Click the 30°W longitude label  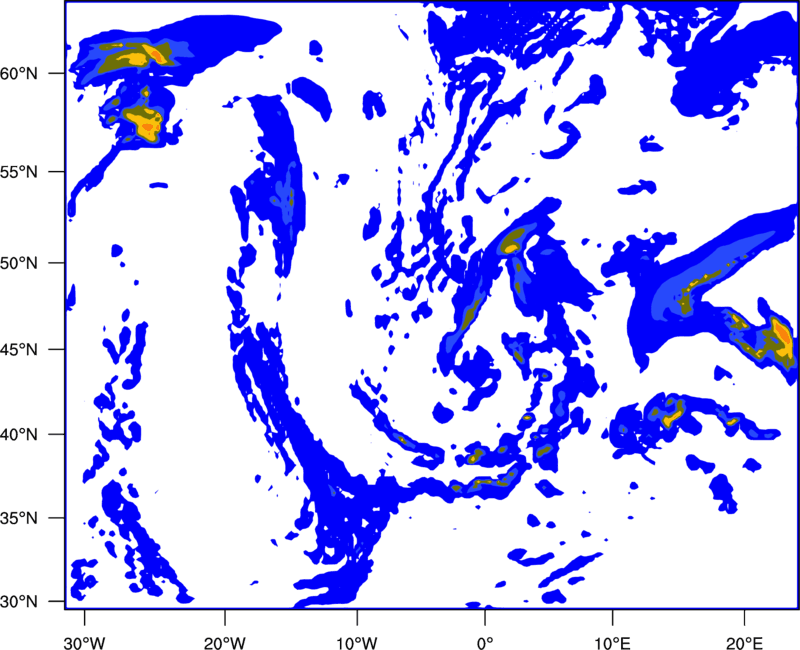tap(84, 643)
